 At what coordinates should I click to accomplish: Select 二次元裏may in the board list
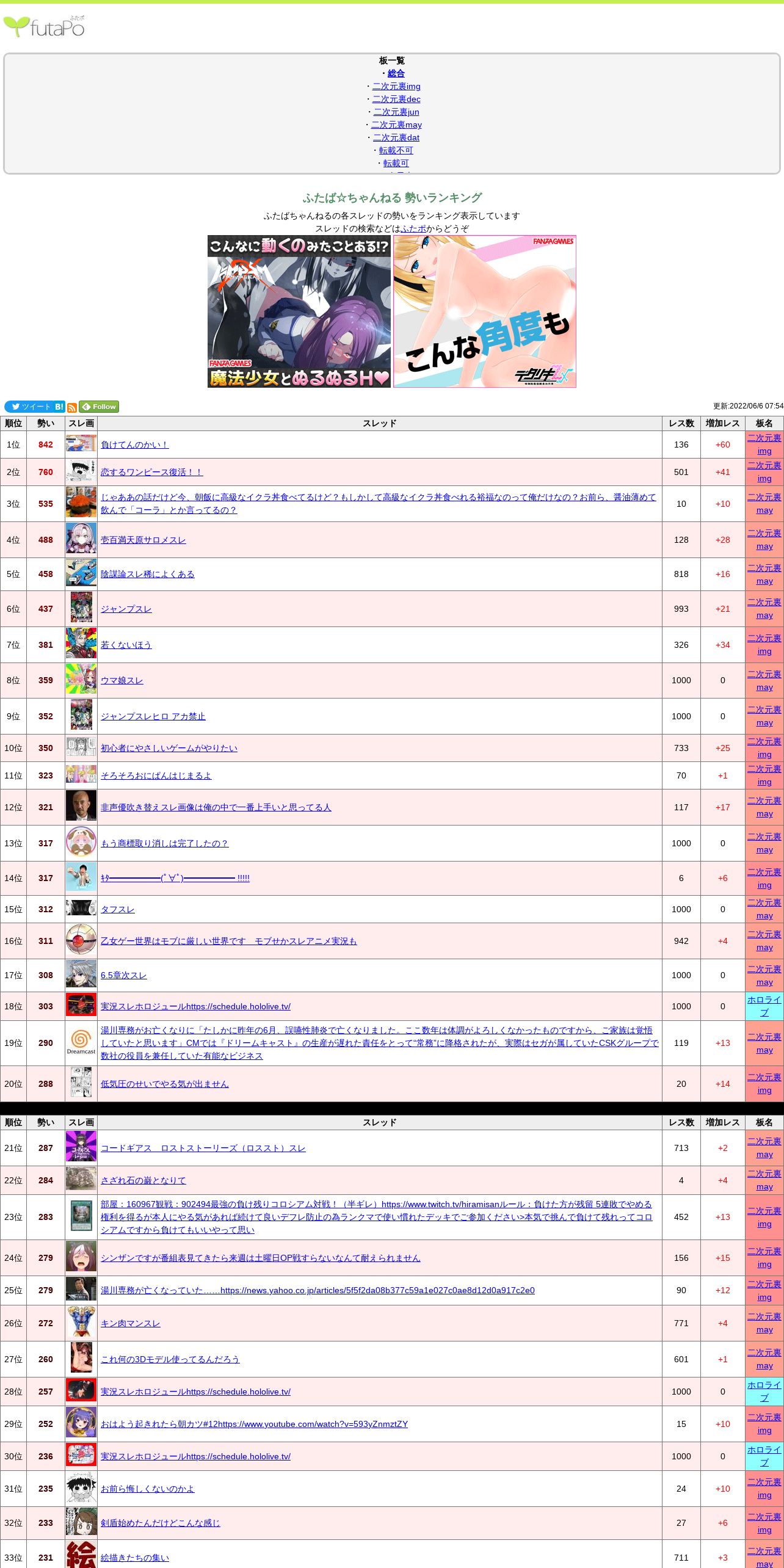tap(396, 125)
